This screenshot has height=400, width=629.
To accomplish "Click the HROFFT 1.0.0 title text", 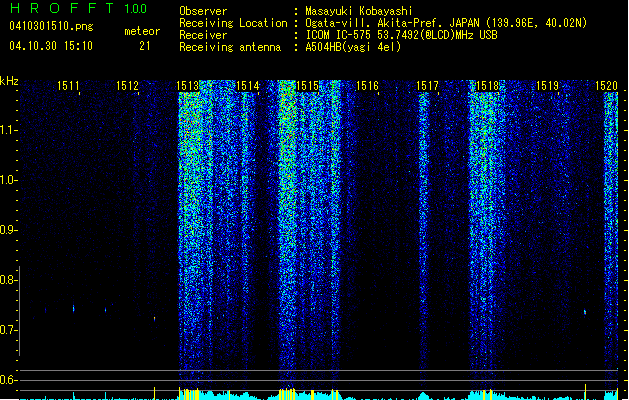I will (79, 8).
